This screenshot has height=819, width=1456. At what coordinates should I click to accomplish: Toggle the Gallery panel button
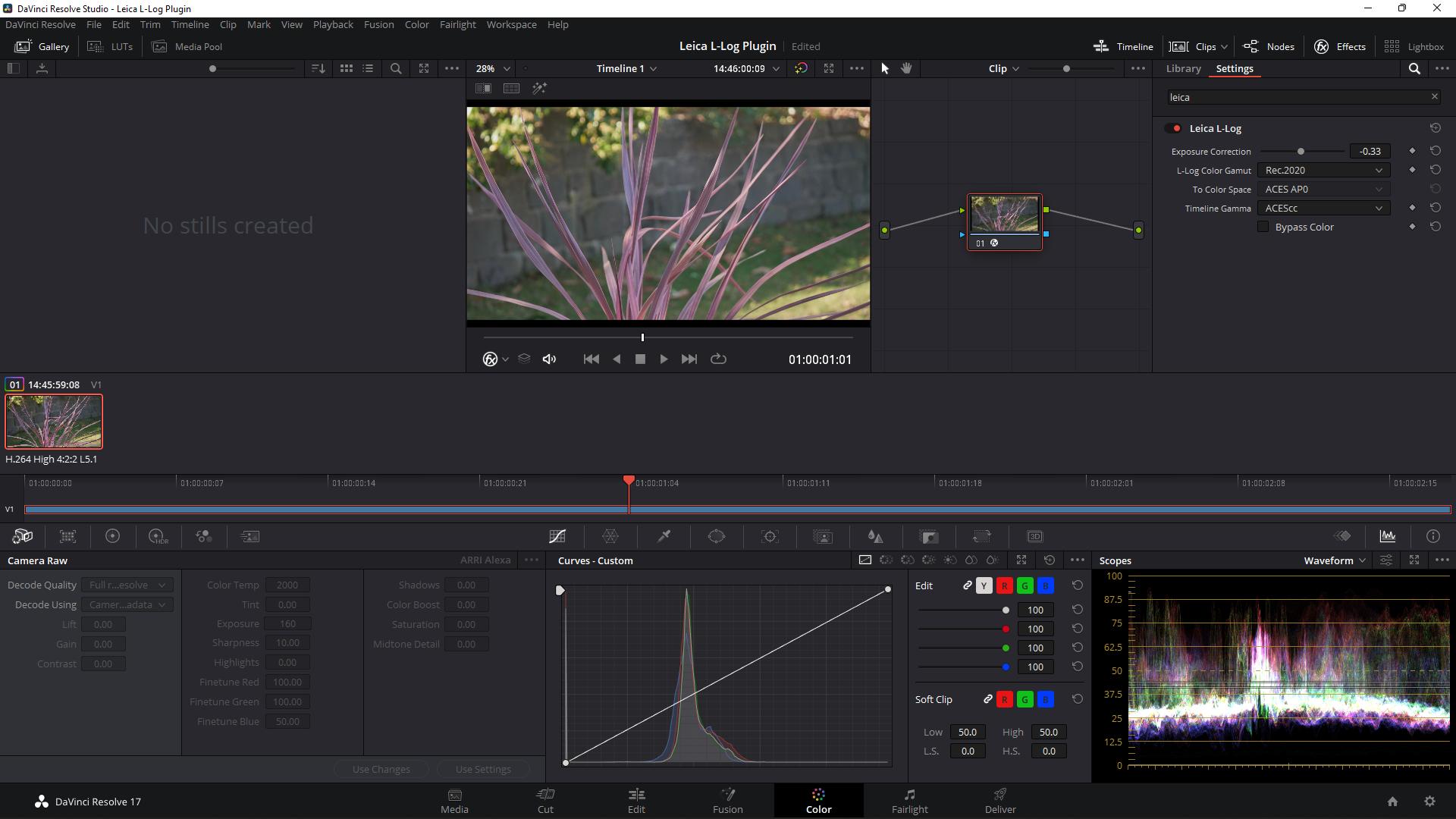click(42, 46)
